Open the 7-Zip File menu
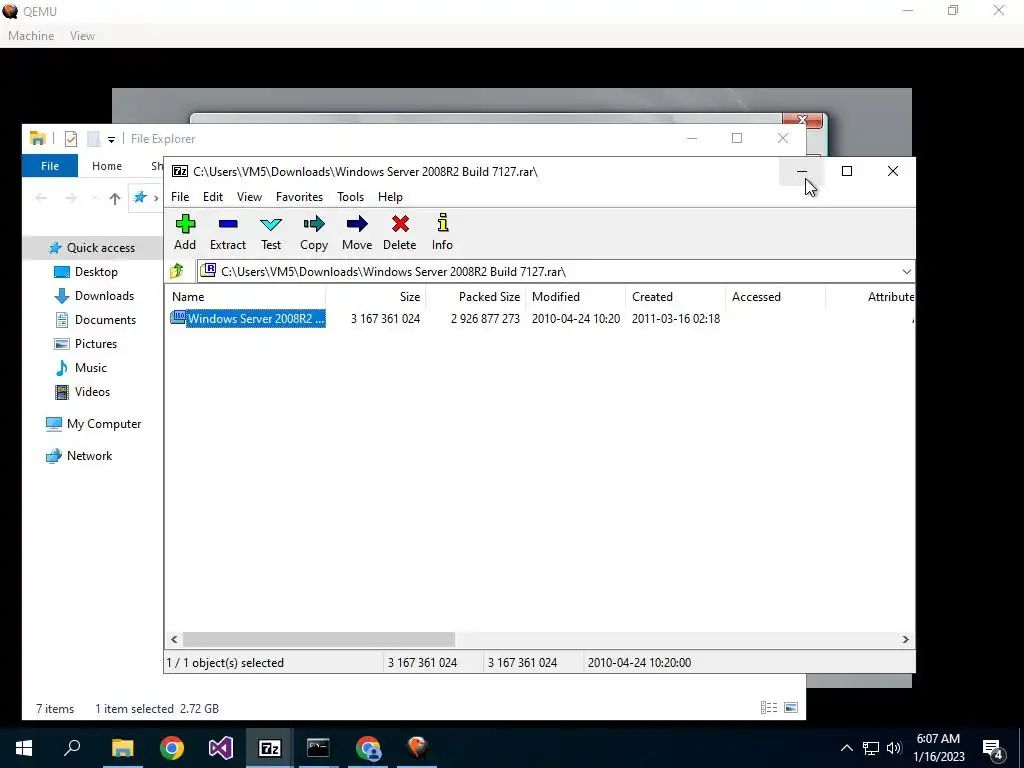 coord(180,197)
